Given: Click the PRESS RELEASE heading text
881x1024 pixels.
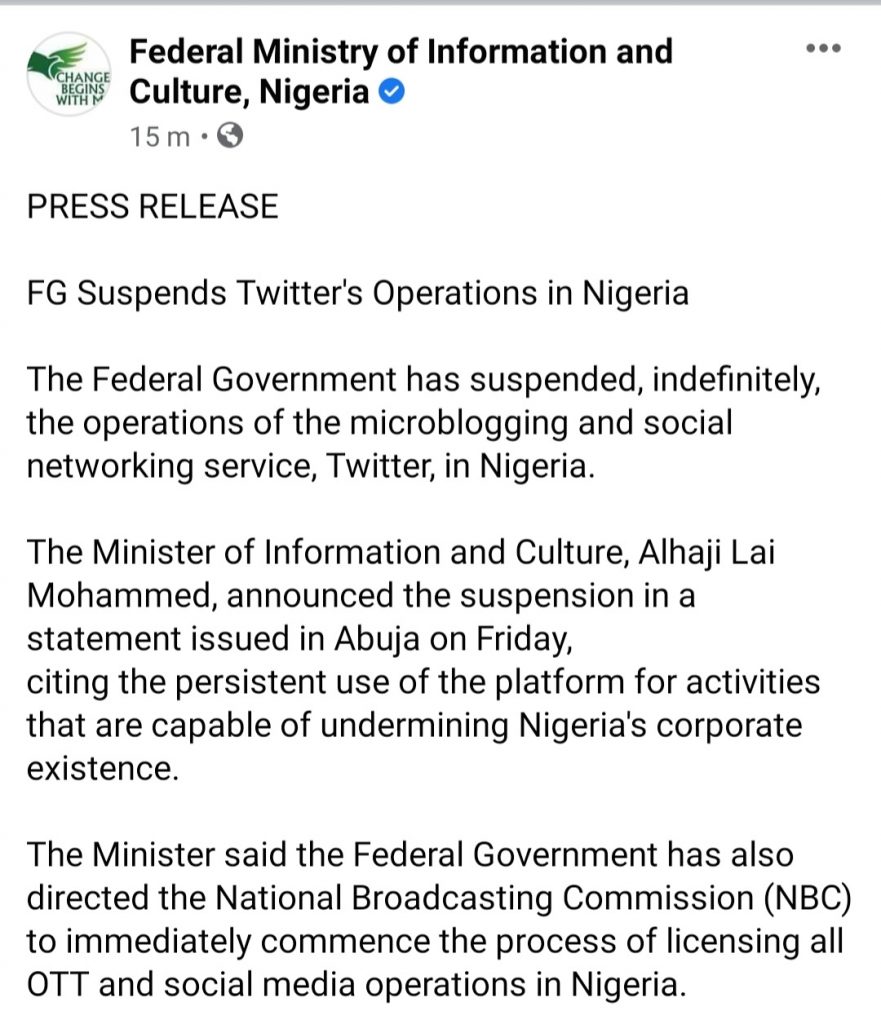Looking at the screenshot, I should coord(153,206).
